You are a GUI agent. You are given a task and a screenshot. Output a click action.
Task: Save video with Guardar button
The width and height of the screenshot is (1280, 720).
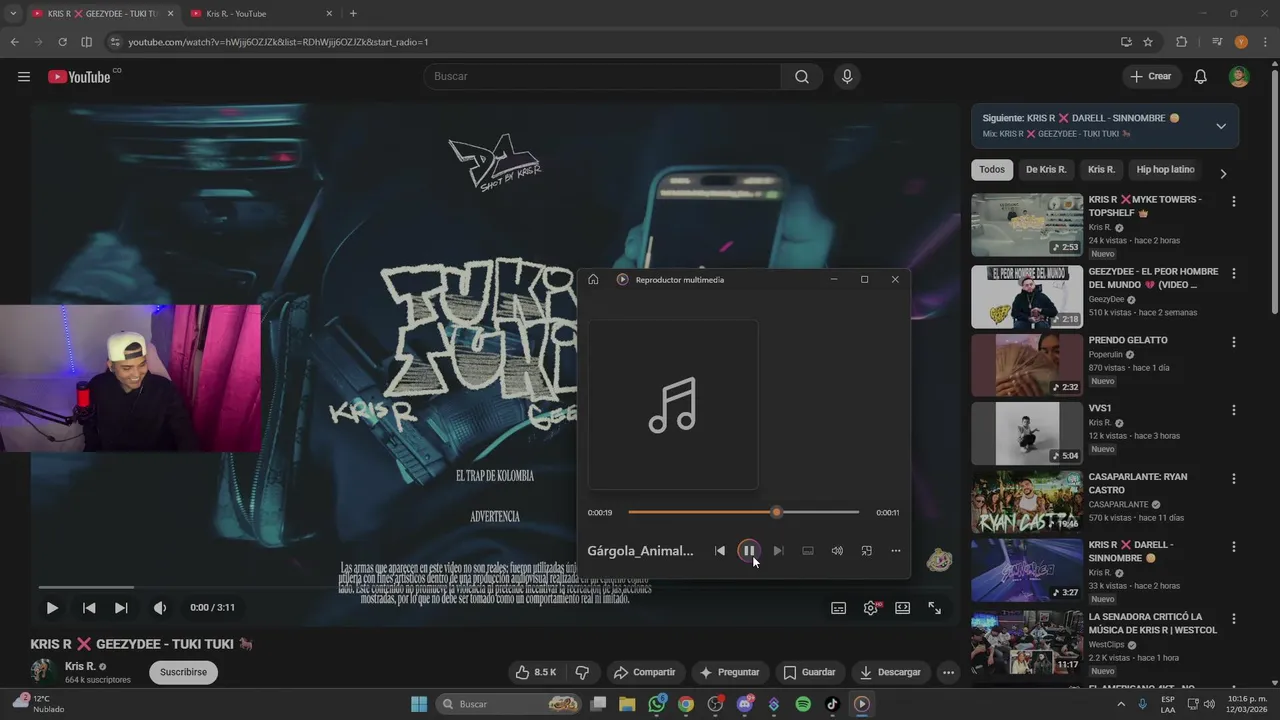click(x=809, y=672)
